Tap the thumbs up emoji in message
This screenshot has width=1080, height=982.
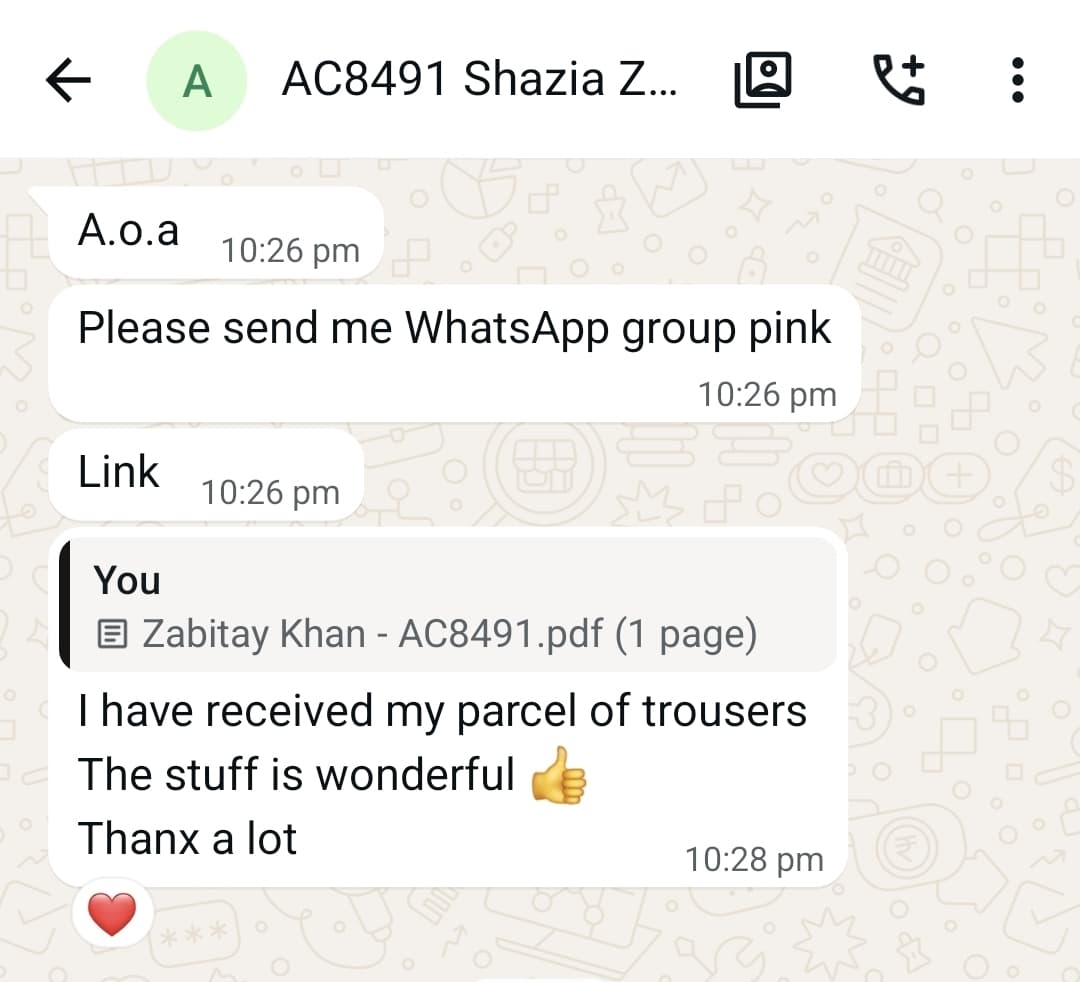[x=559, y=775]
